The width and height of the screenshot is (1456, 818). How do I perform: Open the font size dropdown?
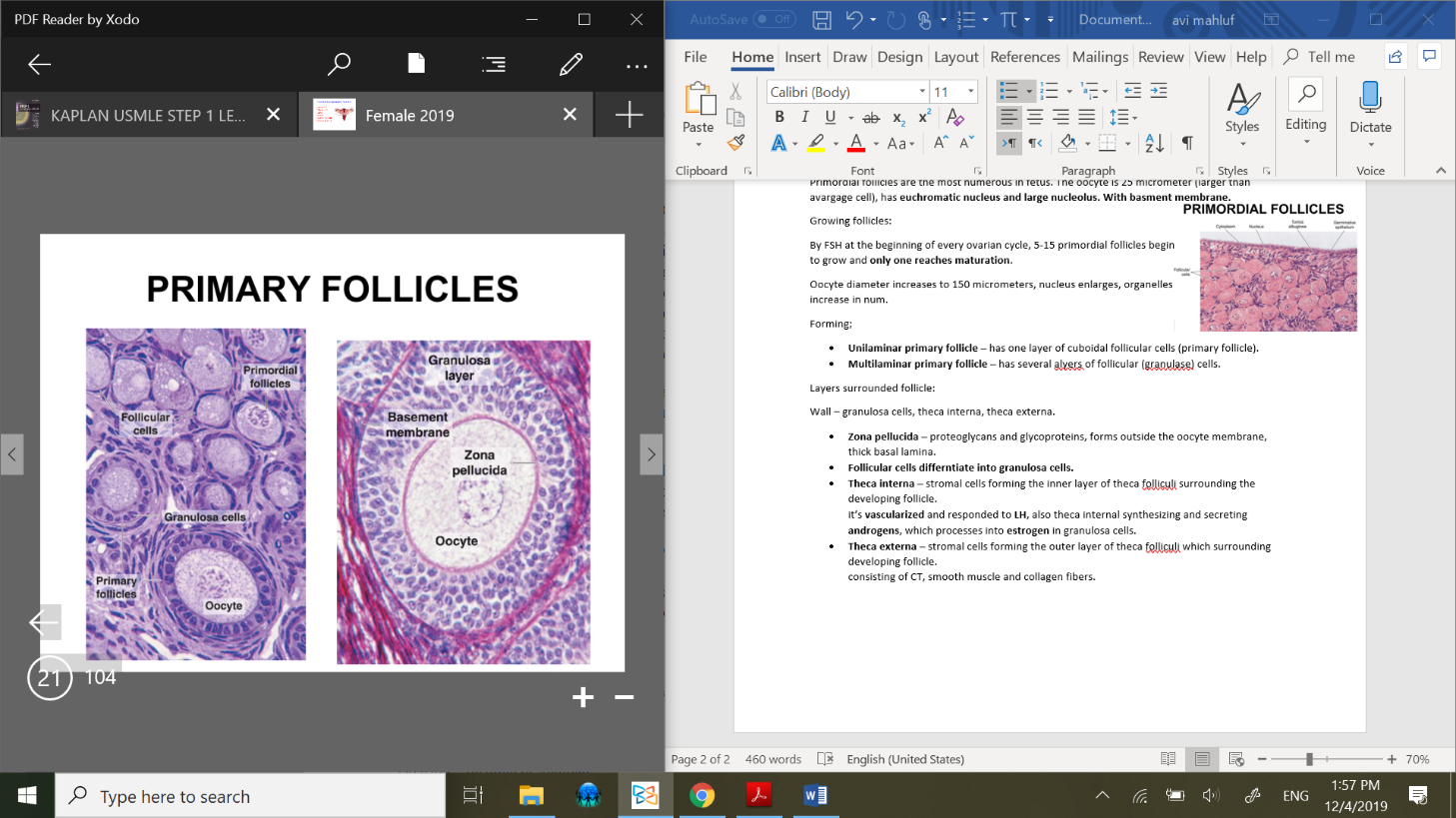point(970,92)
